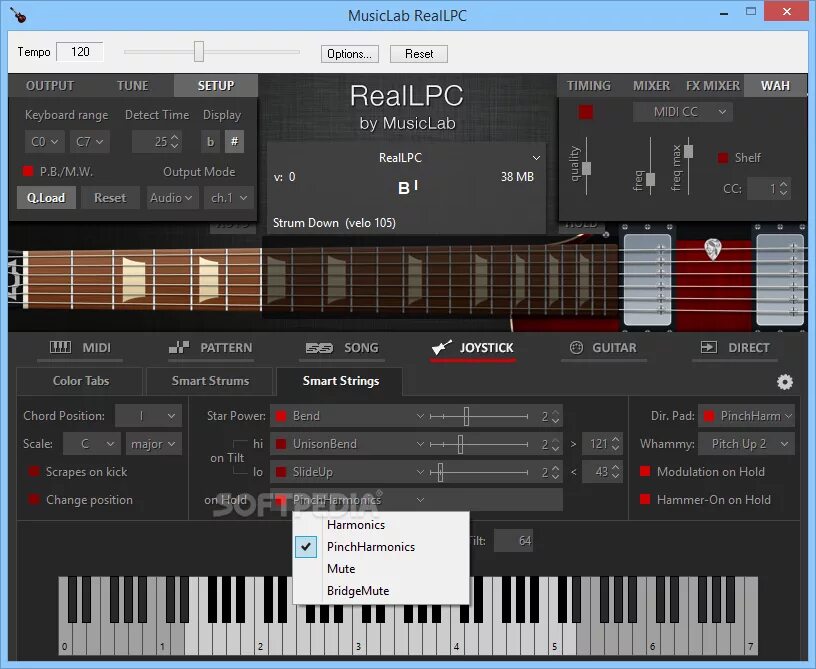This screenshot has height=669, width=816.
Task: Select sharp '#' display button
Action: pos(234,141)
